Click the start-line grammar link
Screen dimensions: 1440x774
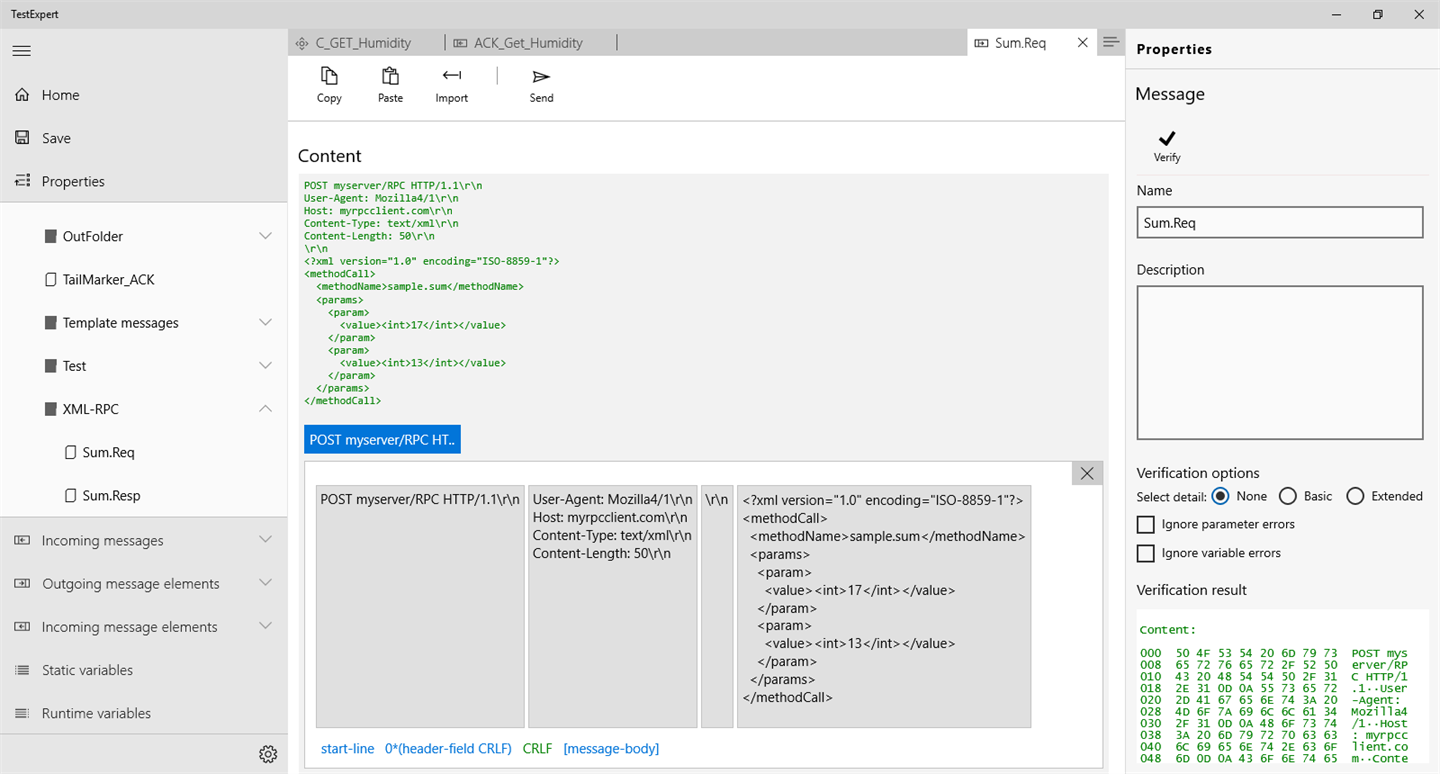coord(347,748)
